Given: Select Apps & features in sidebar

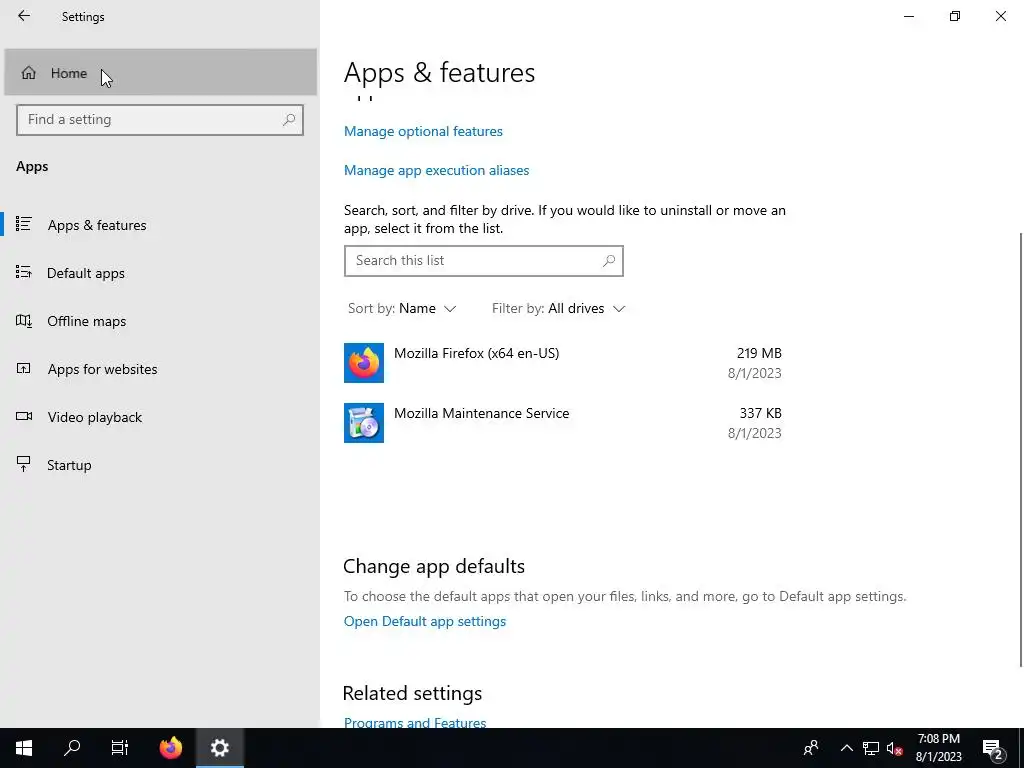Looking at the screenshot, I should [x=161, y=225].
